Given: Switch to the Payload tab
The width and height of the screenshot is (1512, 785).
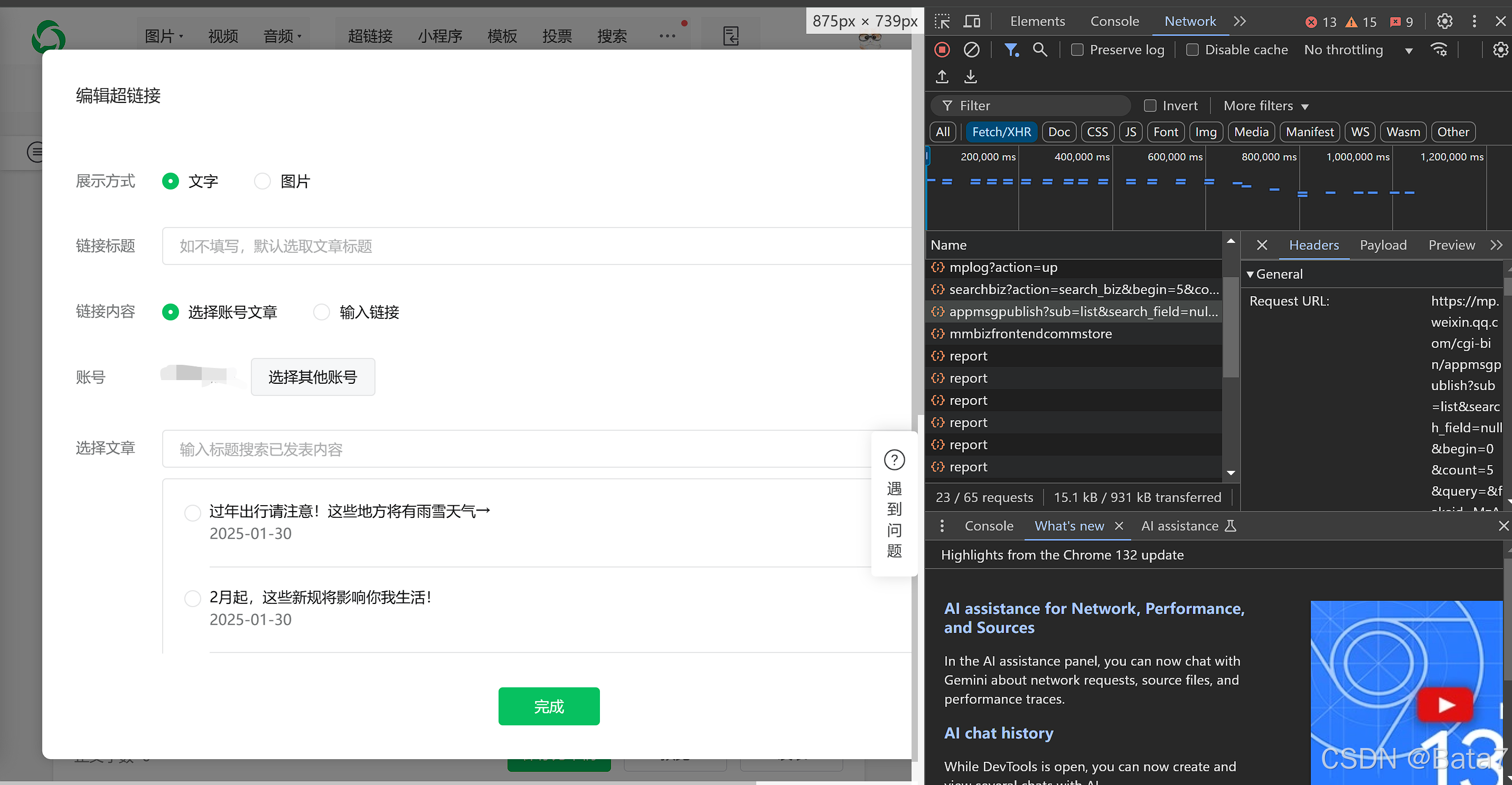Looking at the screenshot, I should [1383, 245].
